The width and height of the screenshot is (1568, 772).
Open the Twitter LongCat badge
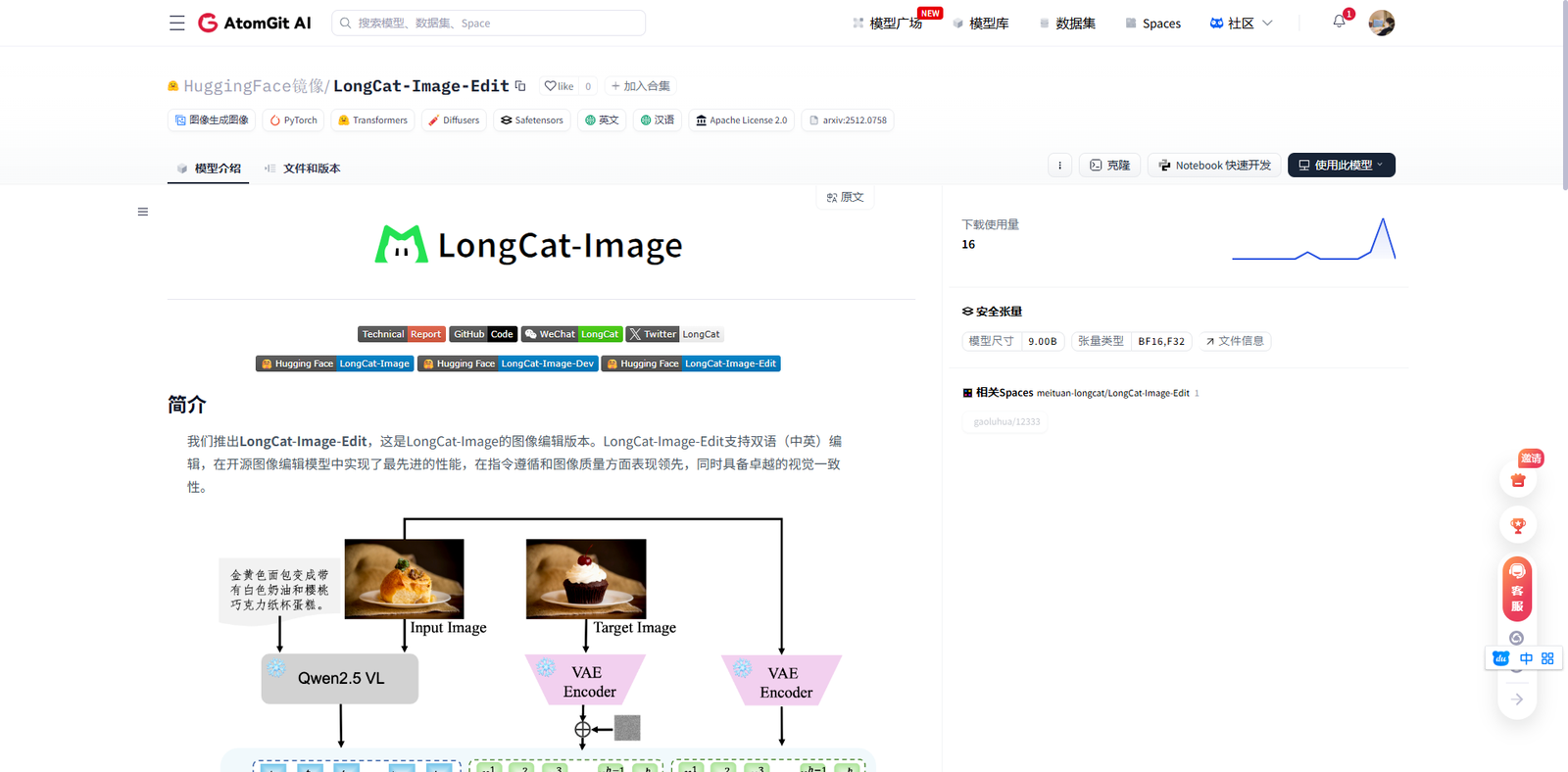[674, 334]
